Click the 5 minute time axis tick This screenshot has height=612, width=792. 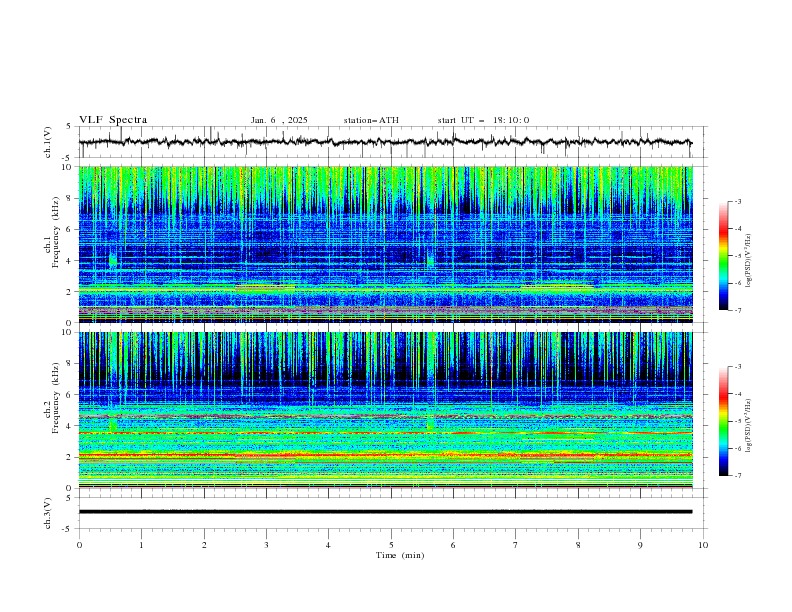pyautogui.click(x=391, y=545)
